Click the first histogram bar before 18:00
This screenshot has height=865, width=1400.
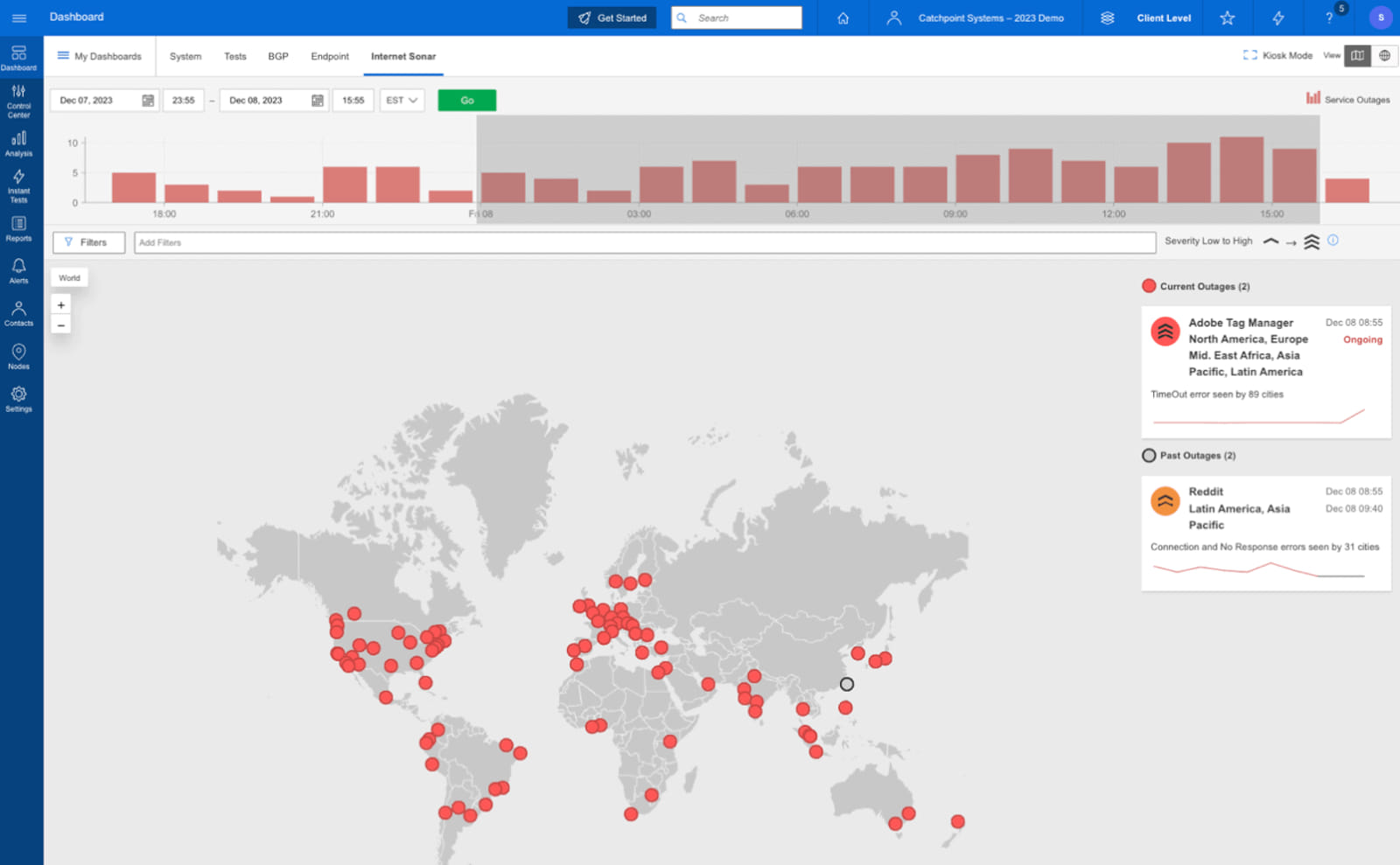point(134,188)
